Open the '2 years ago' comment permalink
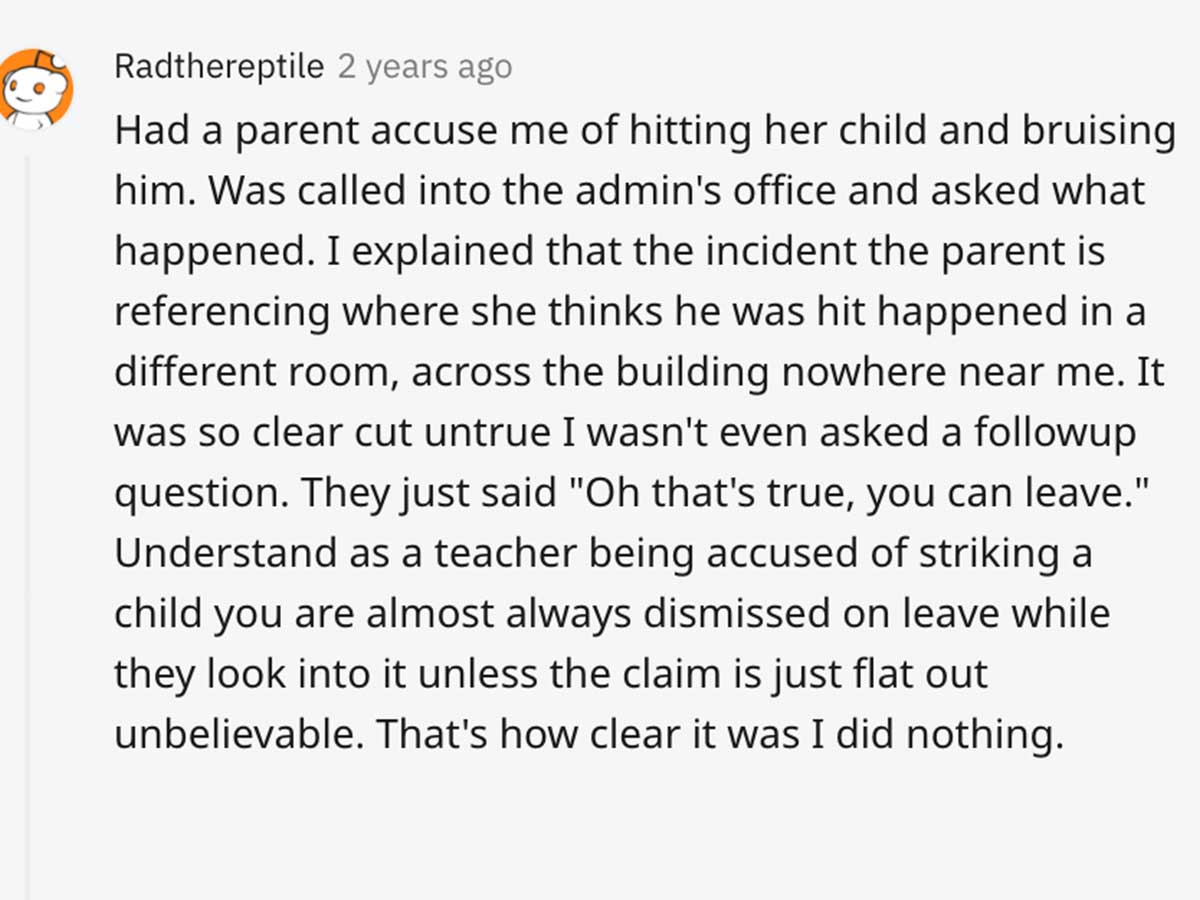This screenshot has width=1200, height=900. [425, 67]
